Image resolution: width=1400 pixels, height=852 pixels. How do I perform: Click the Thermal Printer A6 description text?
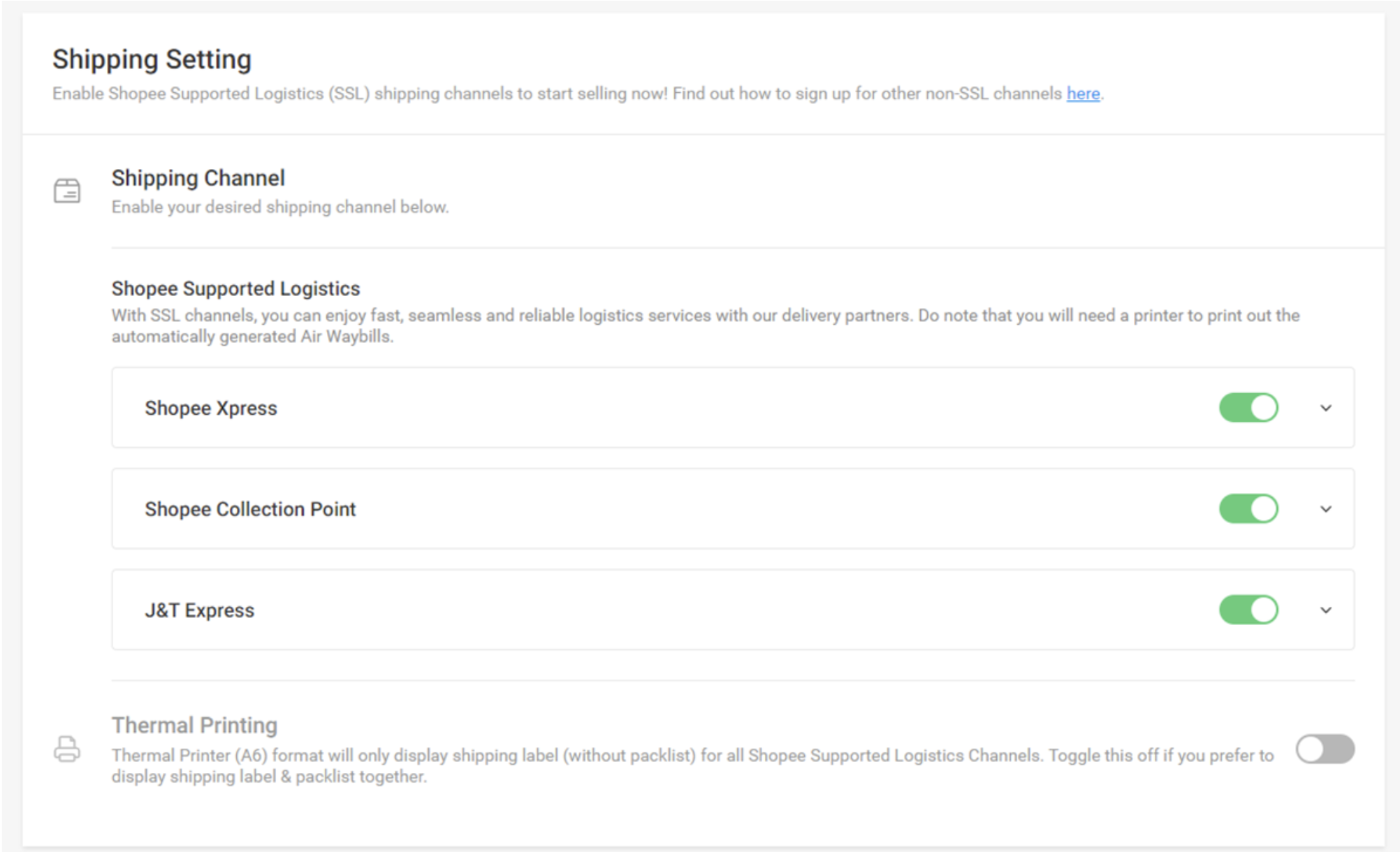click(693, 766)
